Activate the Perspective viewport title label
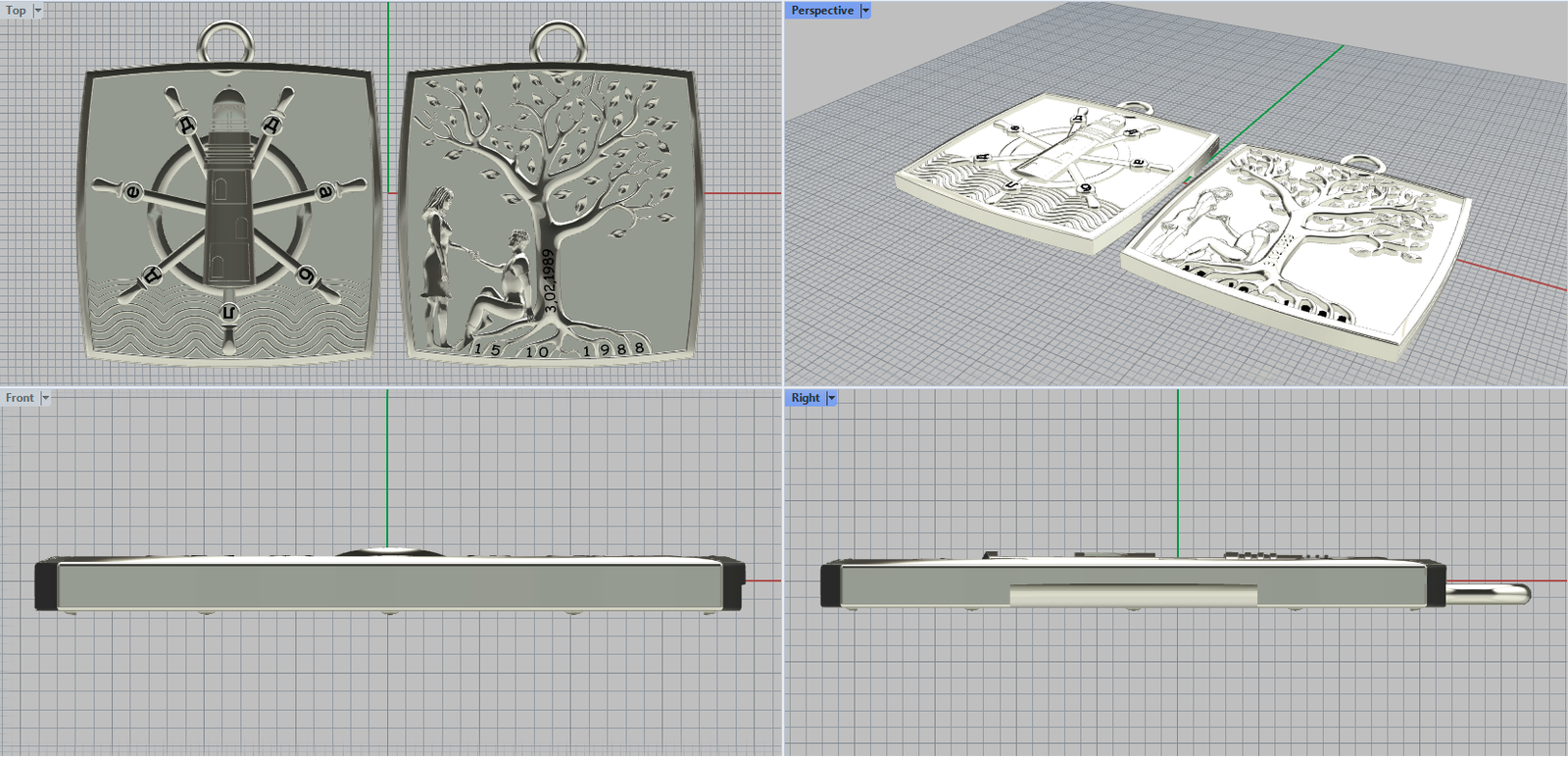This screenshot has width=1568, height=757. 822,11
